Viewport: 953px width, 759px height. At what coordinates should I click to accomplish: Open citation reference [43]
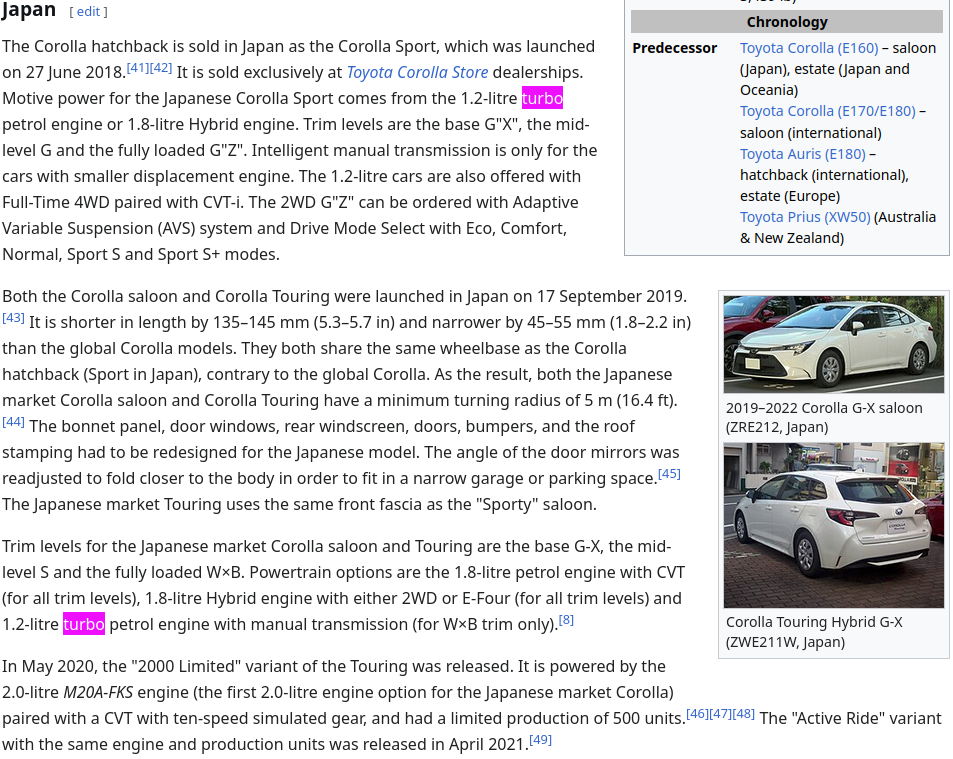13,317
